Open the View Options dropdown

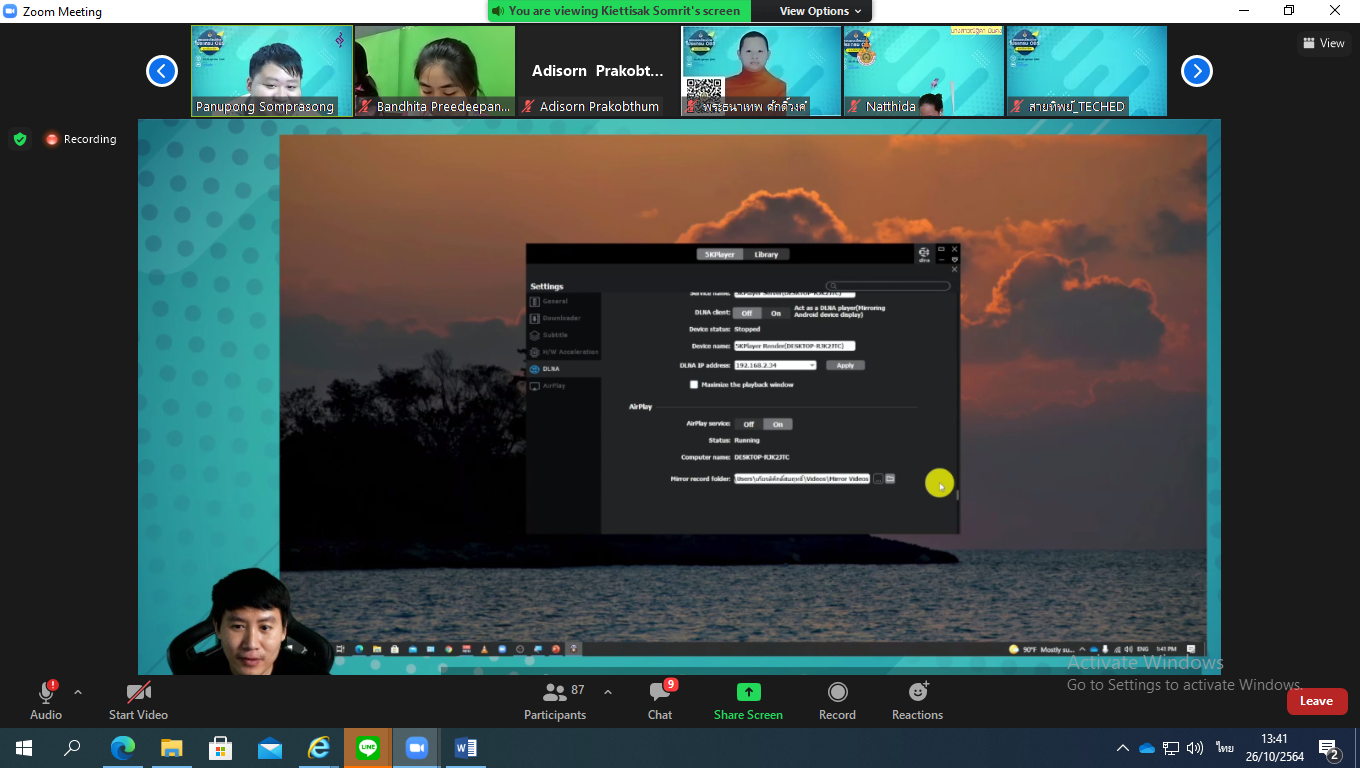pos(820,11)
